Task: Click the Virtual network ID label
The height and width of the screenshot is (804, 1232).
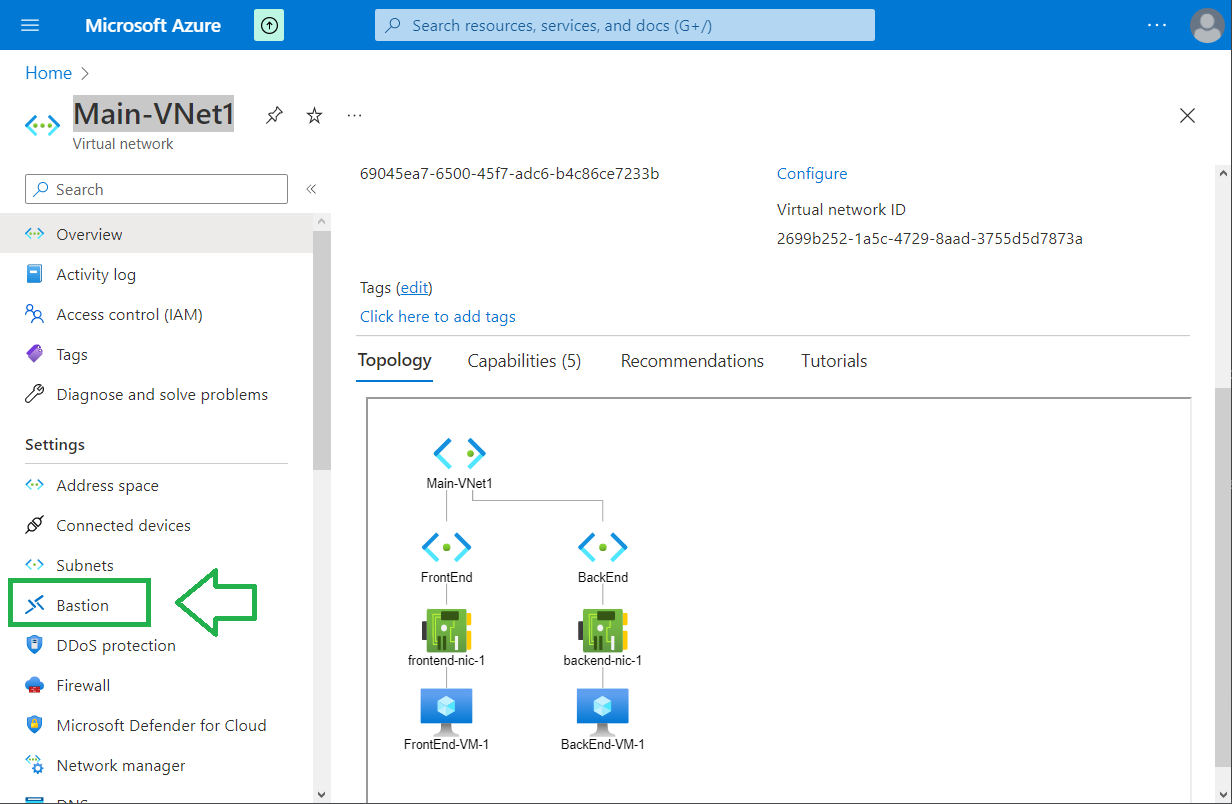Action: (842, 210)
